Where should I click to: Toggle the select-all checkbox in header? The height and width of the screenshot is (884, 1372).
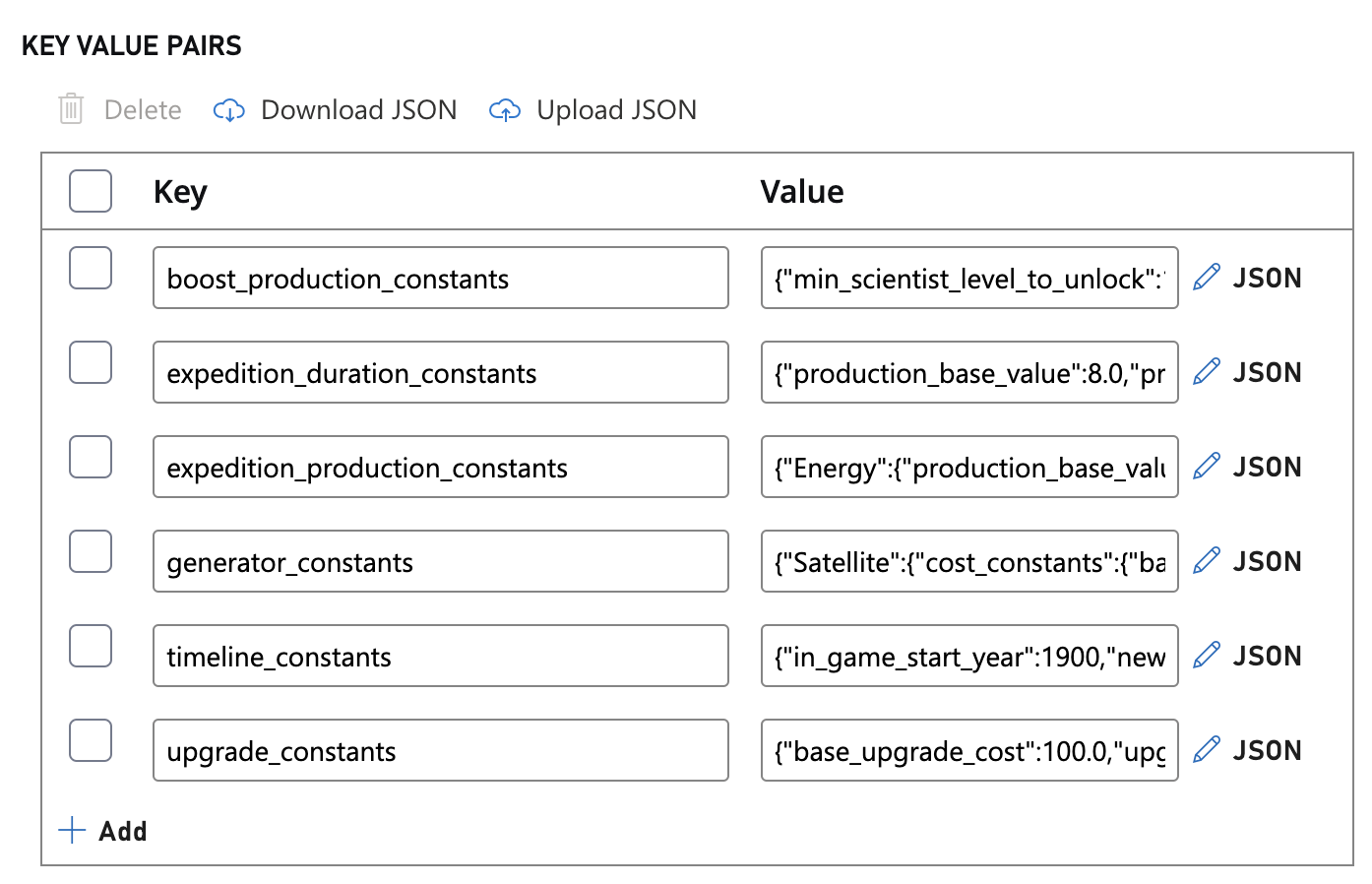tap(91, 191)
